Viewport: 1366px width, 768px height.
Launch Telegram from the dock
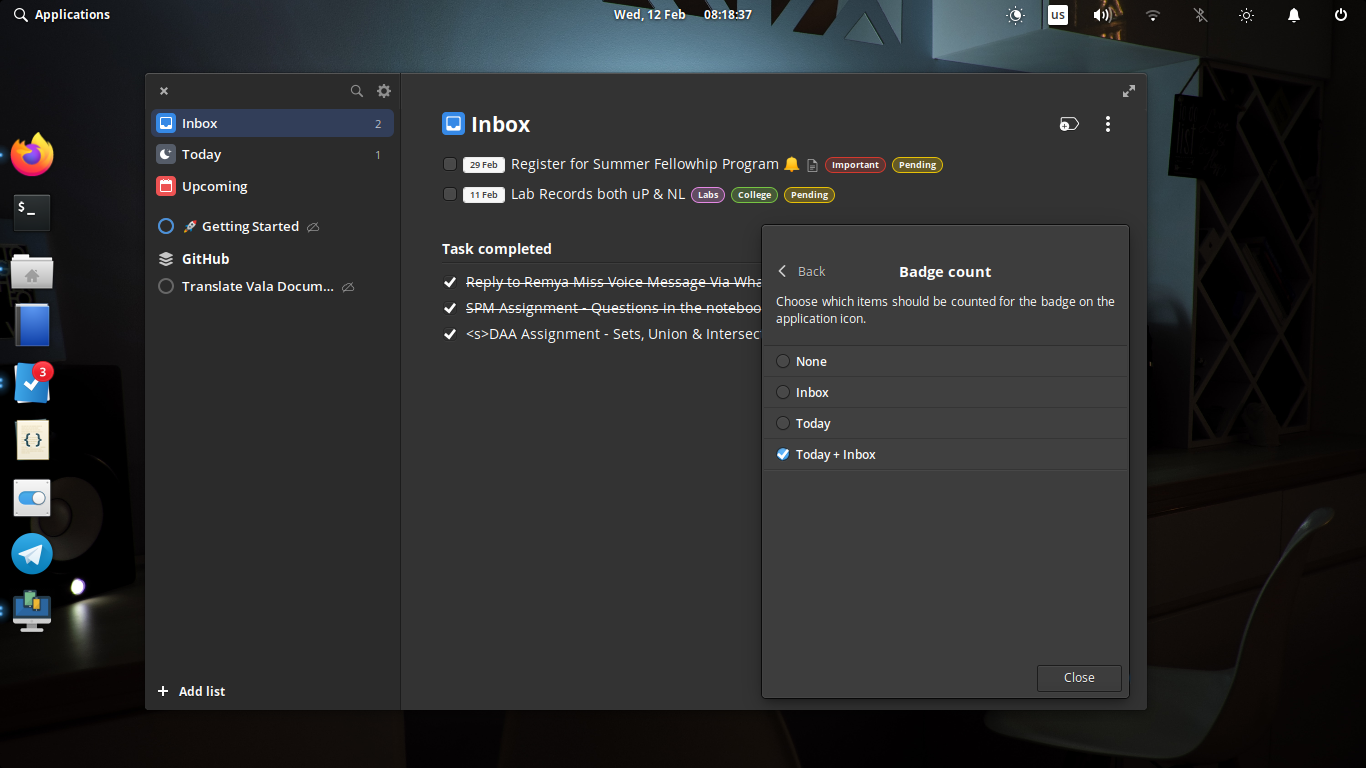coord(32,554)
